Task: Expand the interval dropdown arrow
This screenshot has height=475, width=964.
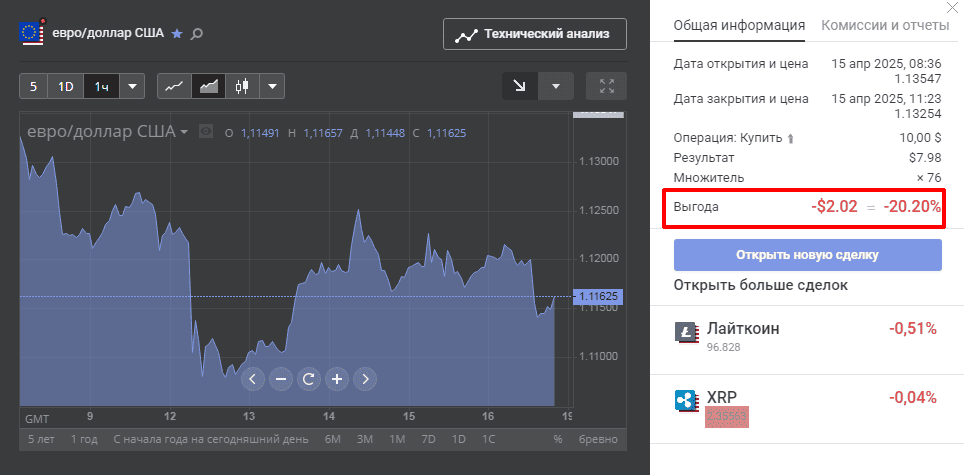Action: tap(132, 87)
